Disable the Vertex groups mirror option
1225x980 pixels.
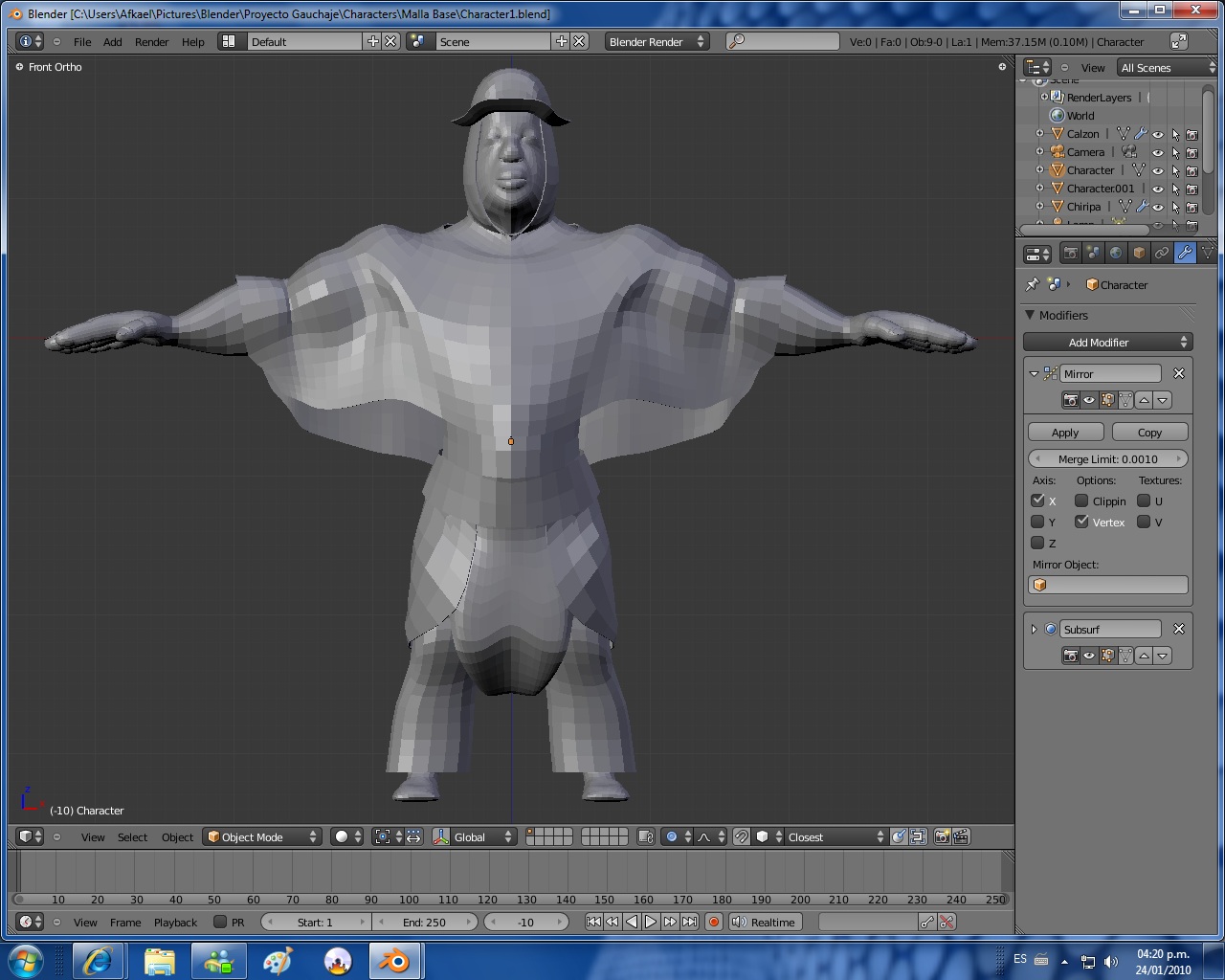pos(1081,523)
